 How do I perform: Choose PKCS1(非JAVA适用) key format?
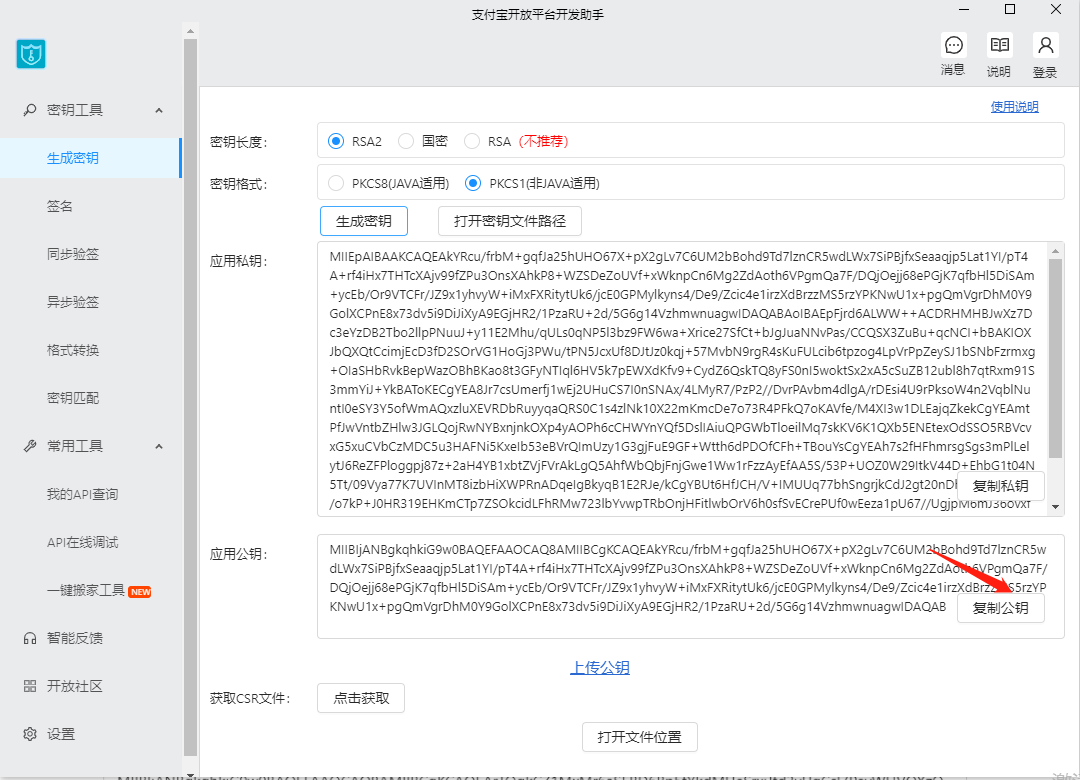point(472,183)
